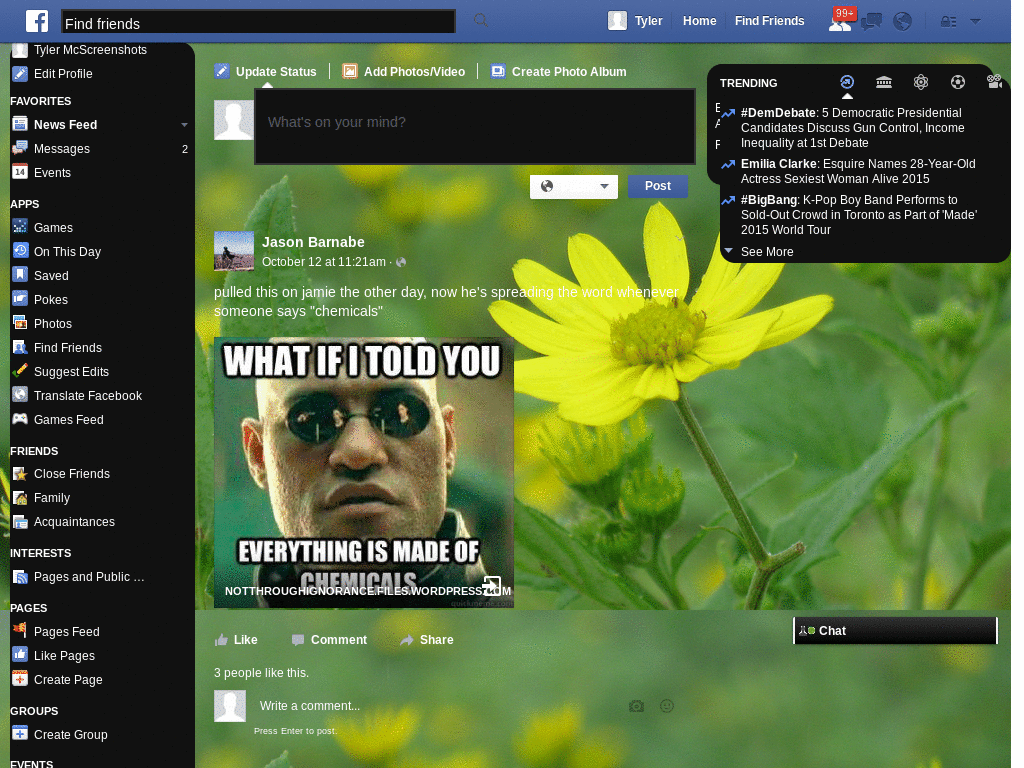Focus the Find friends search box
Screen dimensions: 1024x768
click(x=258, y=22)
